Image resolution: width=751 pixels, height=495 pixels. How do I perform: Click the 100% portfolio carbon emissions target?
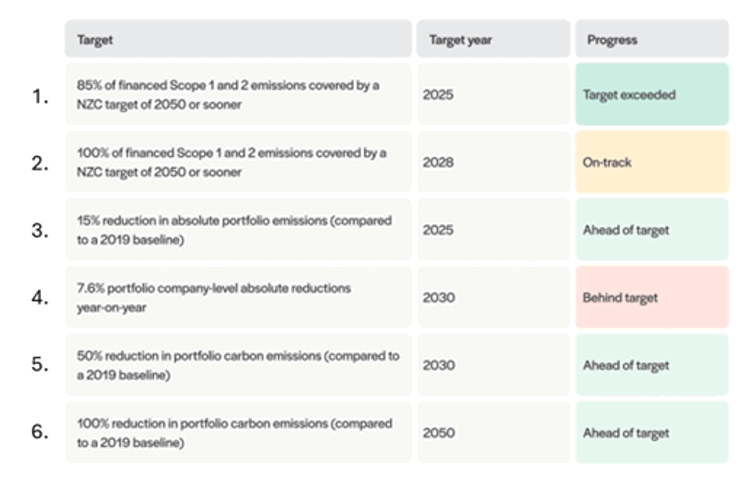pyautogui.click(x=234, y=433)
